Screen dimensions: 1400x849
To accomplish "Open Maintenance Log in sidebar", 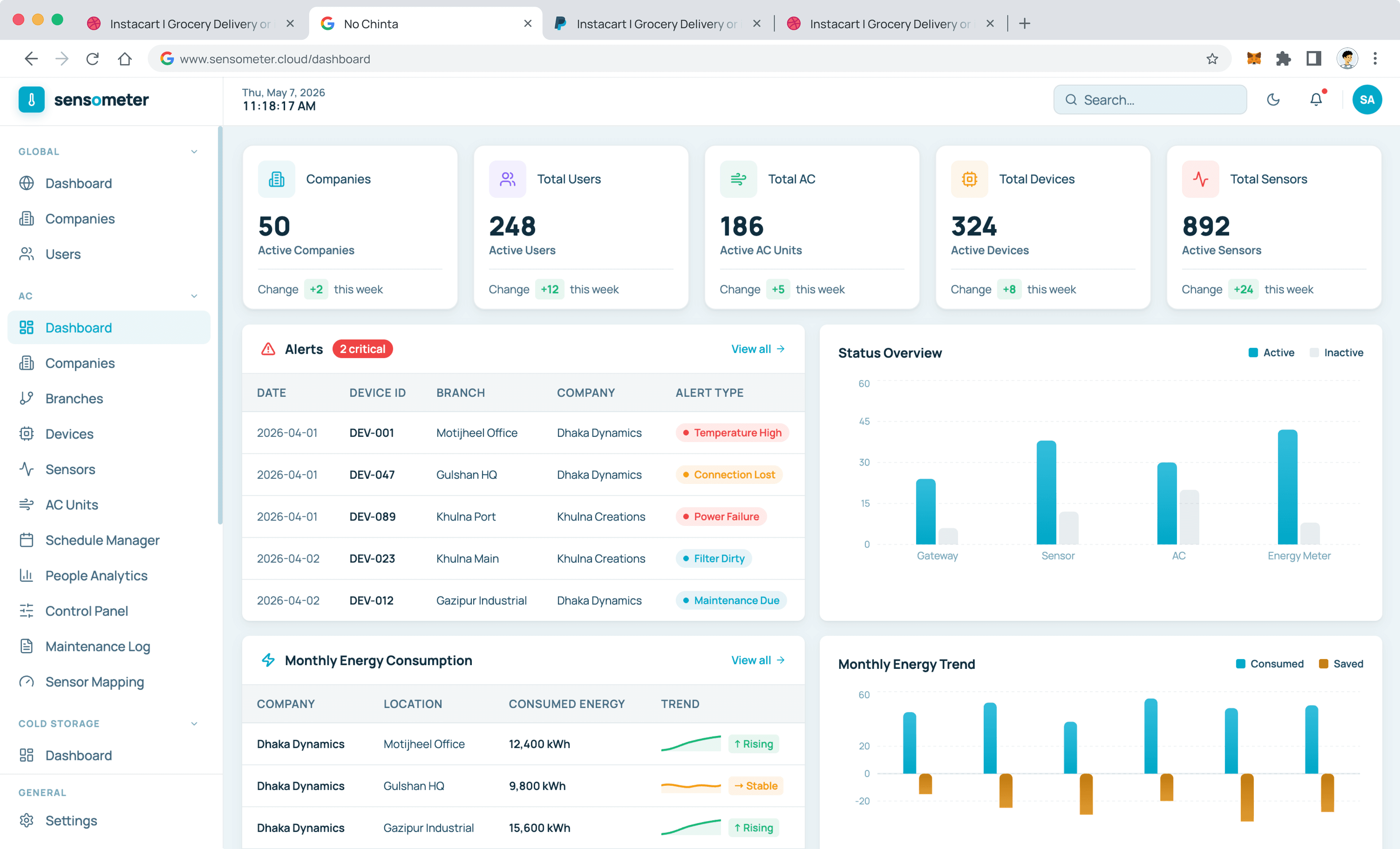I will 109,646.
